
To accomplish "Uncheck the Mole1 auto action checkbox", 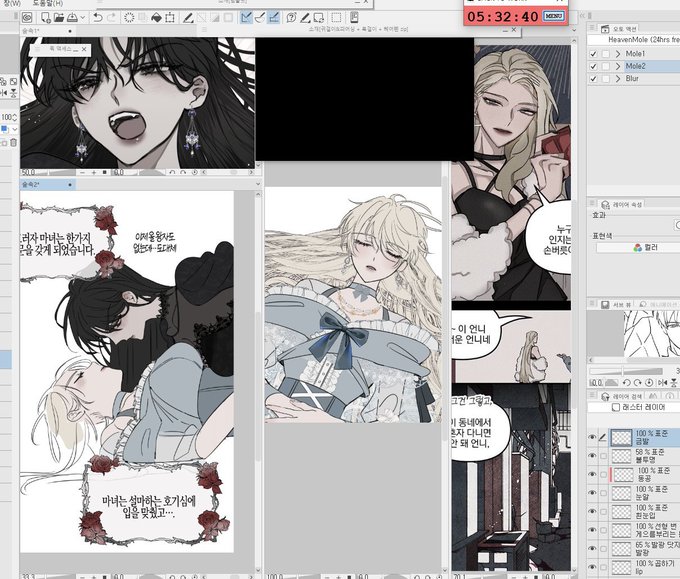I will click(593, 54).
